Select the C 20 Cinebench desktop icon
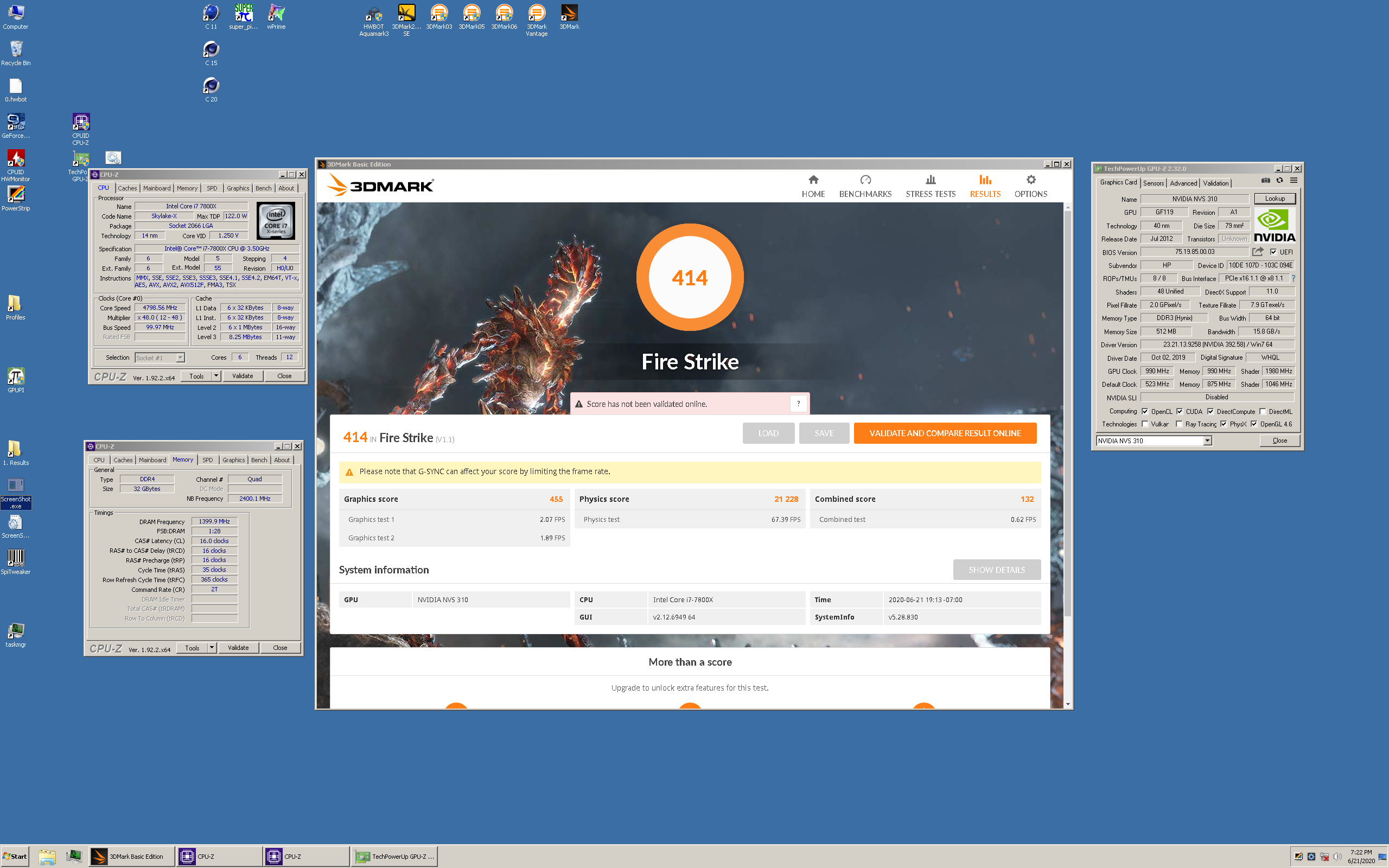The width and height of the screenshot is (1389, 868). coord(211,90)
